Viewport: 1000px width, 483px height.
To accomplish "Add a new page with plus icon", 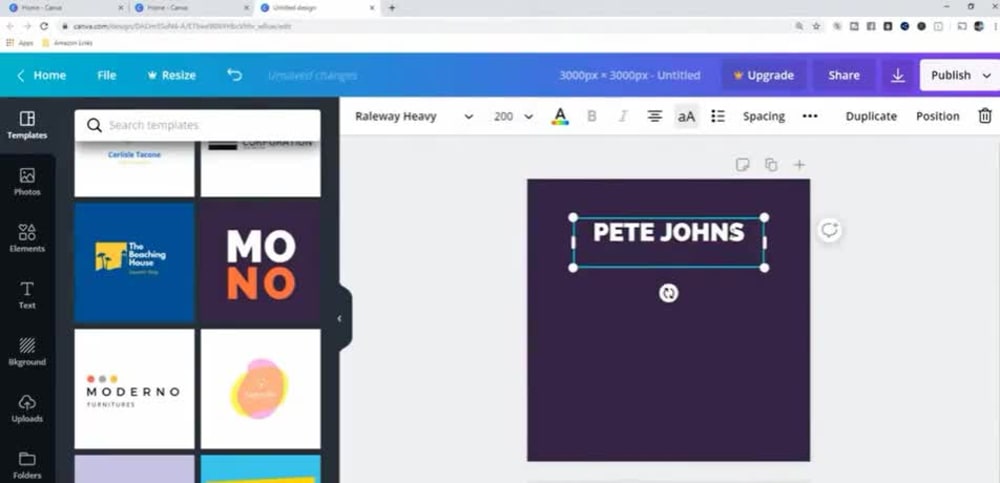I will tap(799, 165).
